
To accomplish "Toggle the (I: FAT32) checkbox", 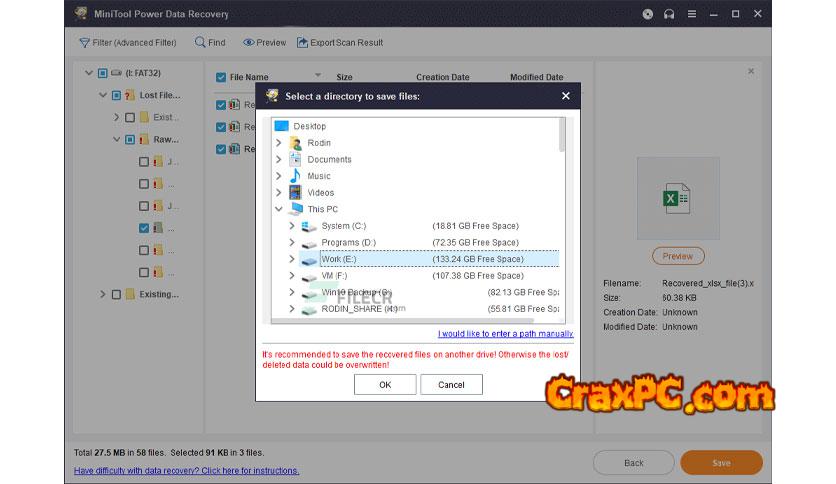I will click(102, 73).
